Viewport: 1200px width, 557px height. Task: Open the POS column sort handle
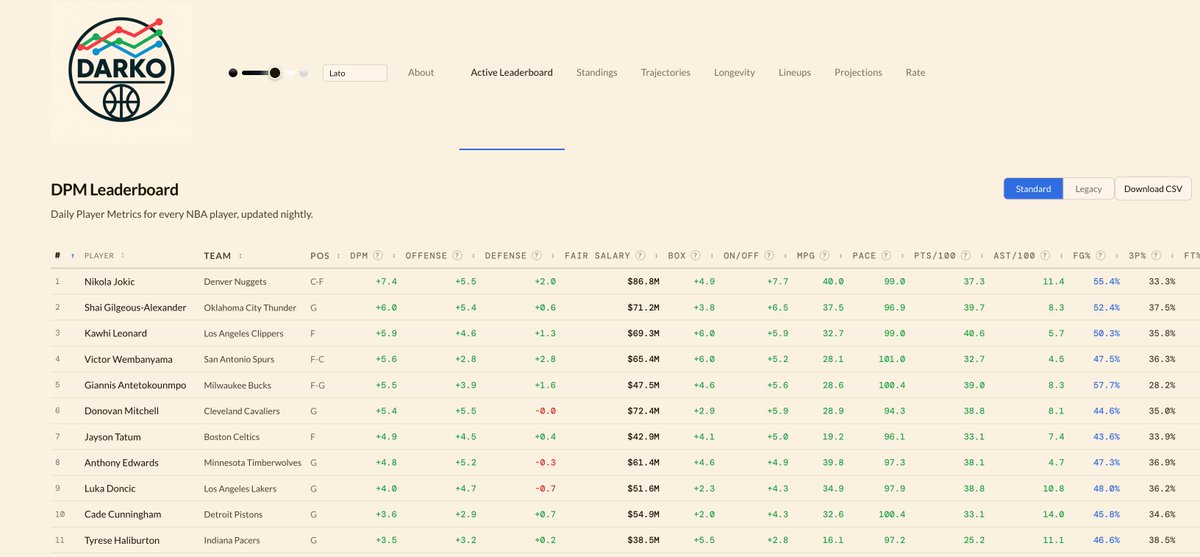tap(339, 256)
